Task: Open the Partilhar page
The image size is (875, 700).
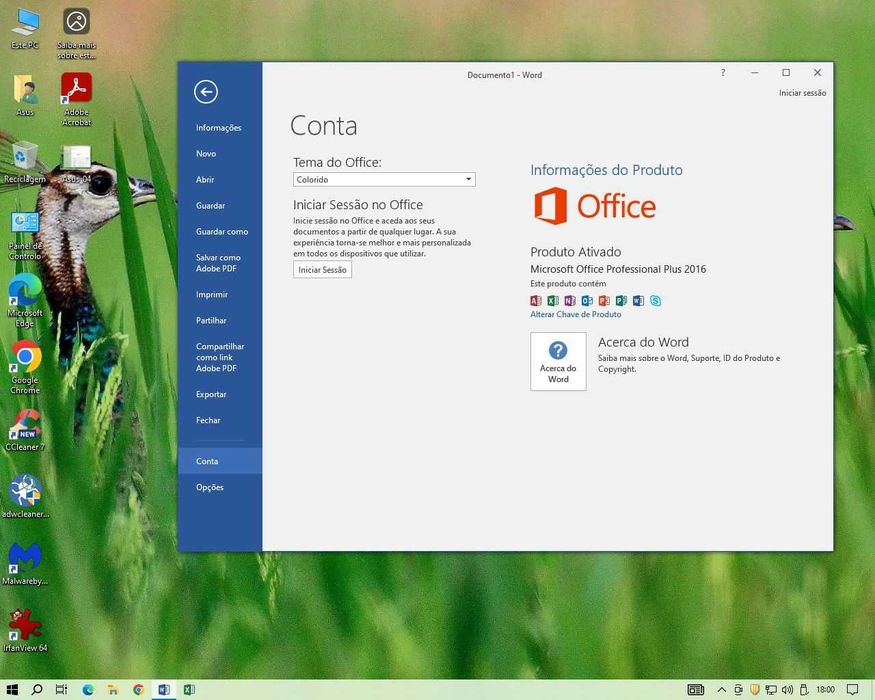Action: coord(211,320)
